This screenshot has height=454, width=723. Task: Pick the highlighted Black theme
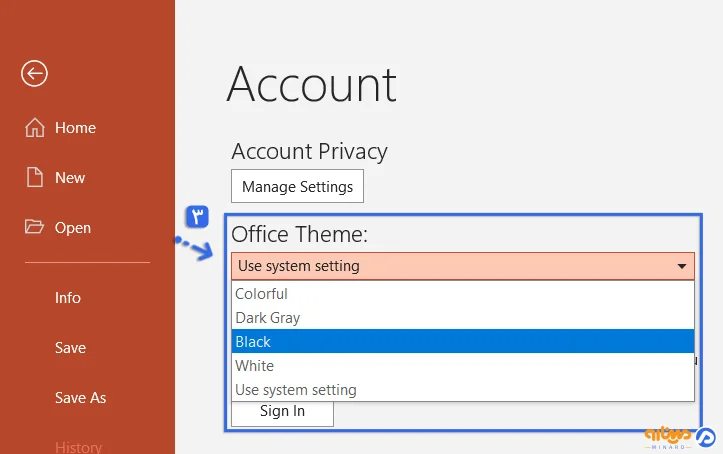463,342
